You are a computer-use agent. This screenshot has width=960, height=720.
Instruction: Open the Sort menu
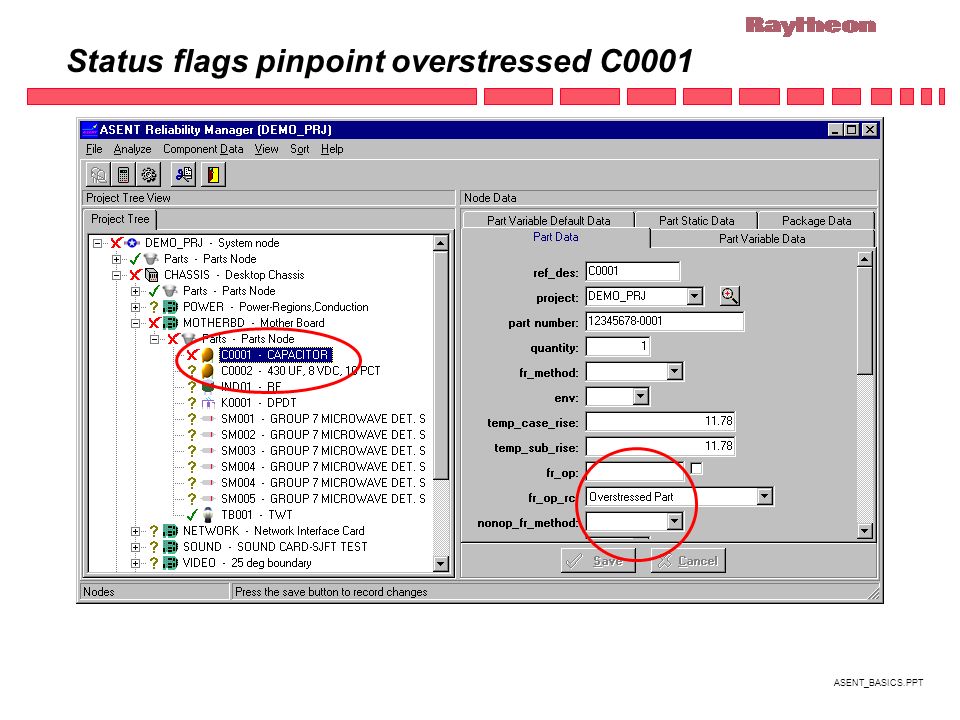[299, 149]
